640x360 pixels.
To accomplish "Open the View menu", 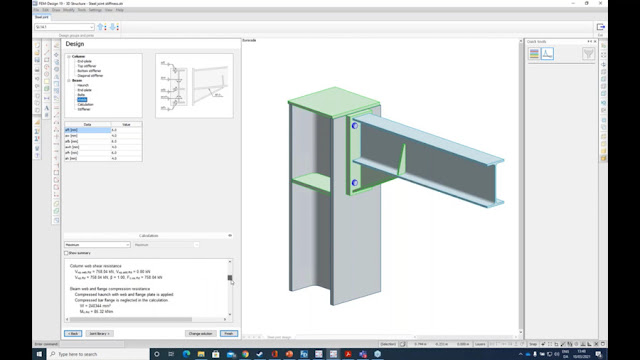I will click(x=109, y=10).
